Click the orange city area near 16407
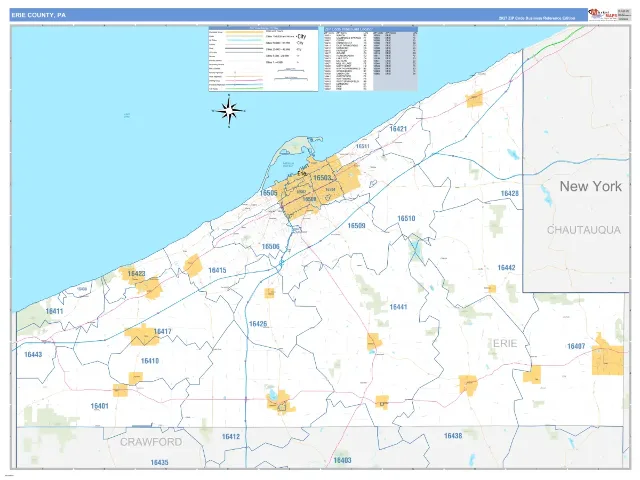The width and height of the screenshot is (640, 480). tap(607, 355)
